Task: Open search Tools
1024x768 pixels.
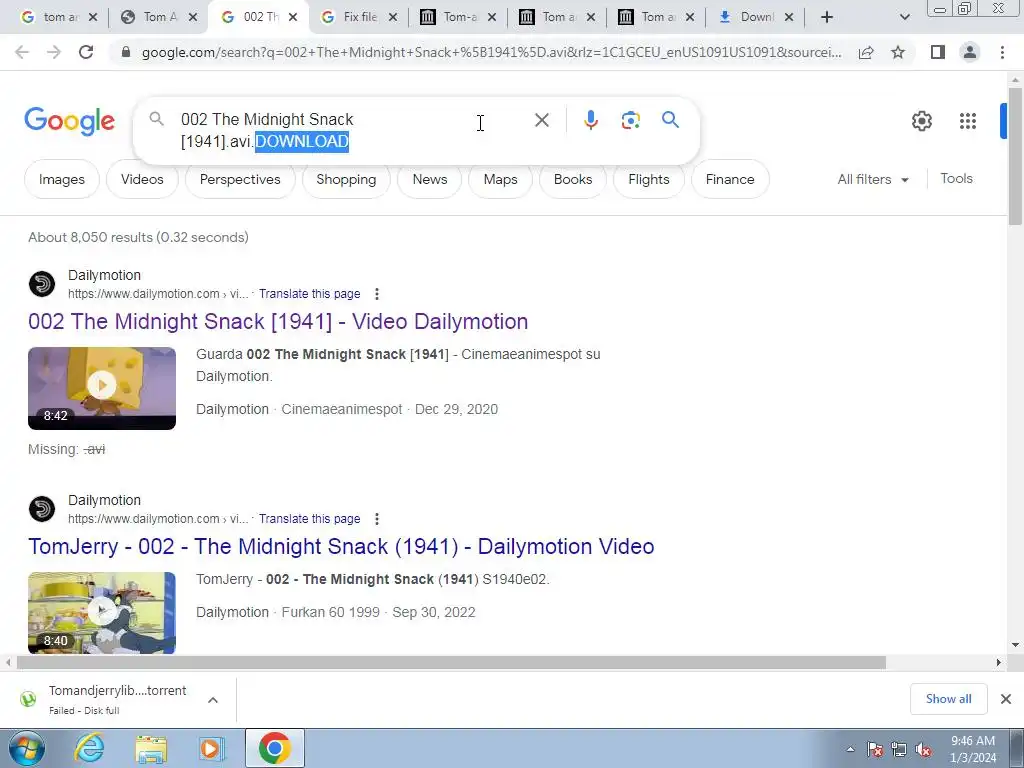Action: [x=956, y=178]
